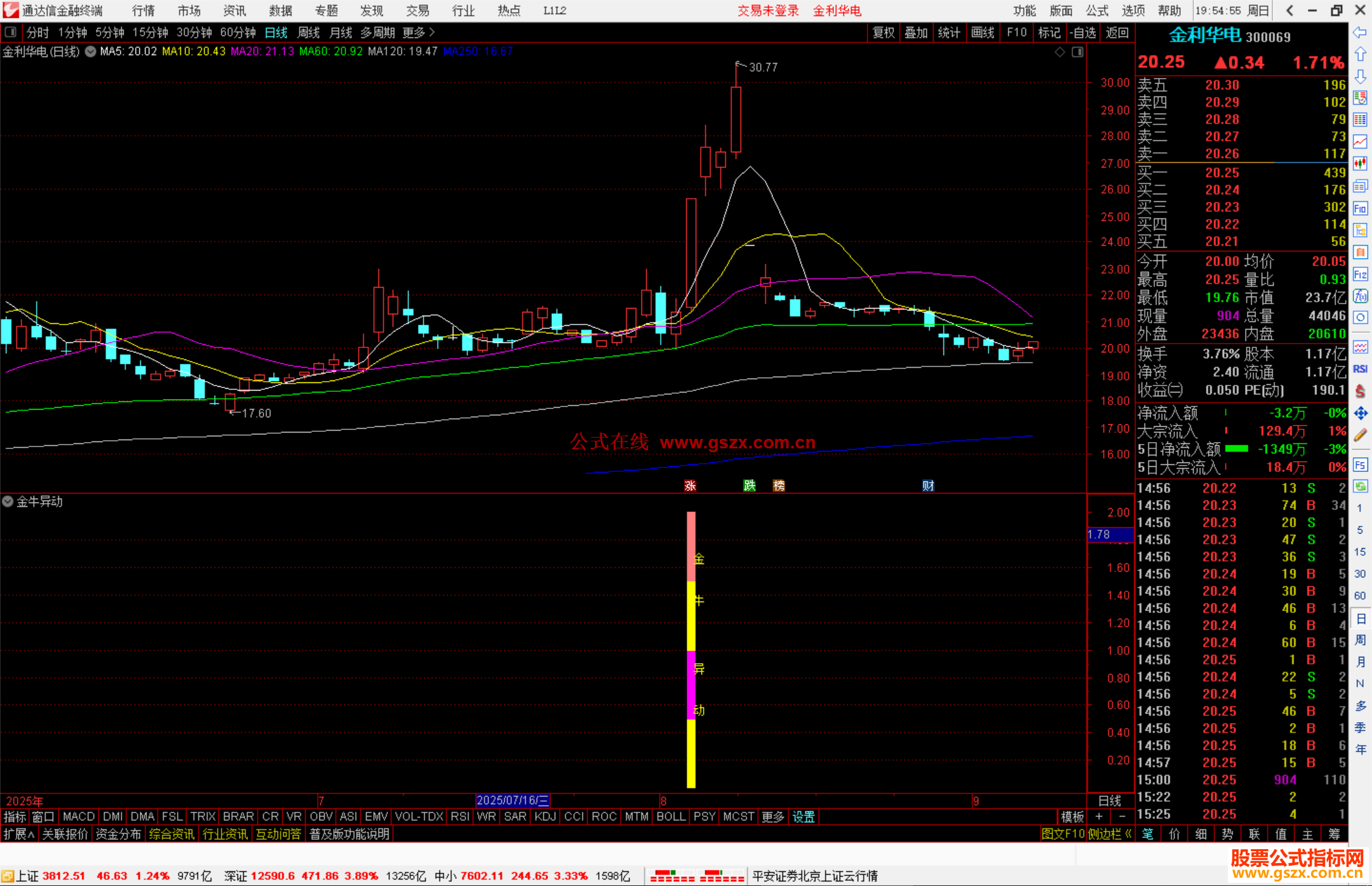This screenshot has width=1372, height=886.
Task: Open the intraday line chart icon in sidebar
Action: pos(1360,142)
